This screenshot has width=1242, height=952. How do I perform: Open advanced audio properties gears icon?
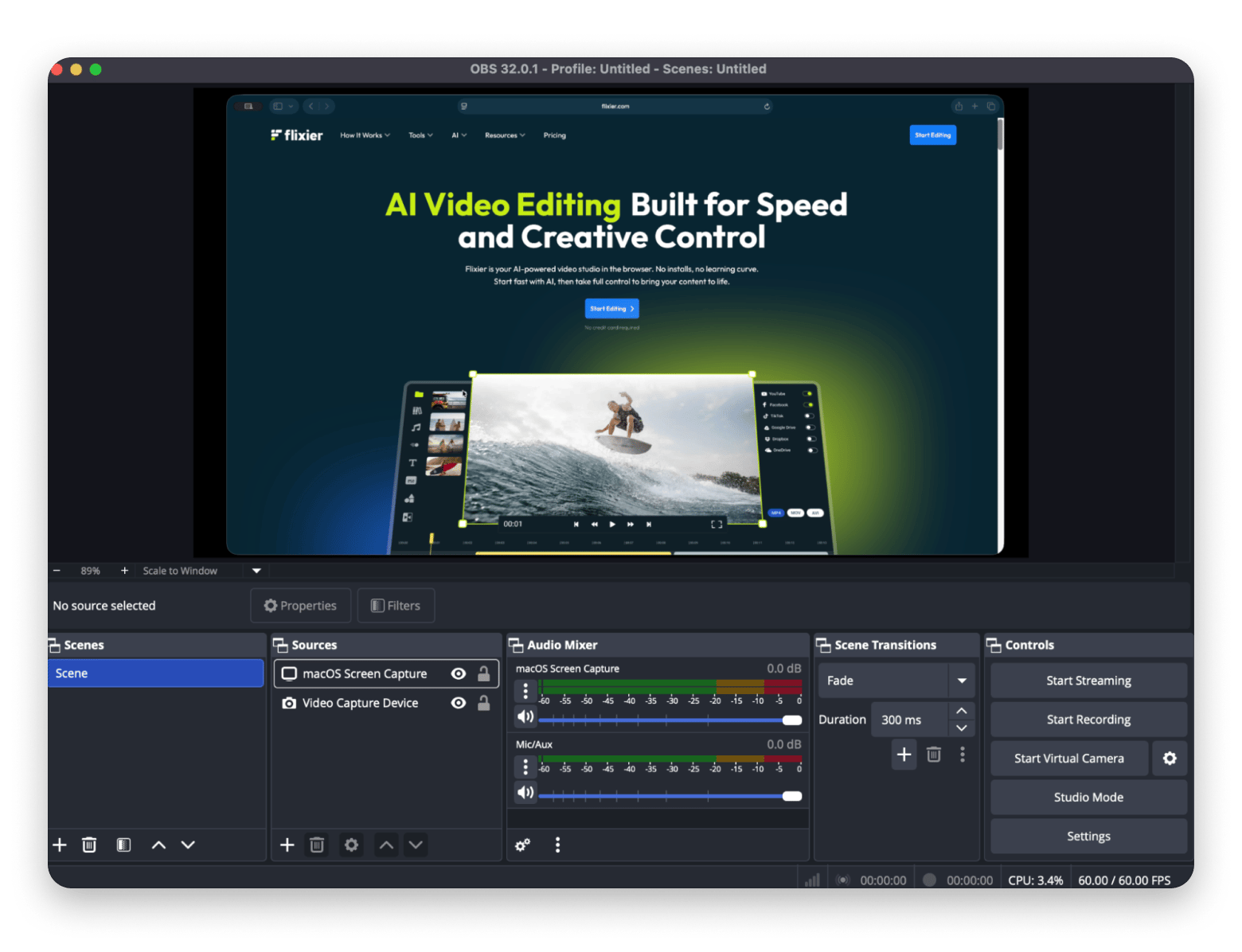click(x=522, y=845)
